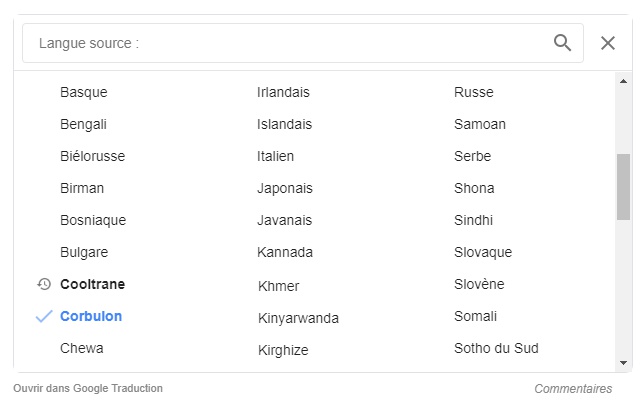Open the Ouvrir dans Google Traduction link
Image resolution: width=644 pixels, height=406 pixels.
point(88,388)
